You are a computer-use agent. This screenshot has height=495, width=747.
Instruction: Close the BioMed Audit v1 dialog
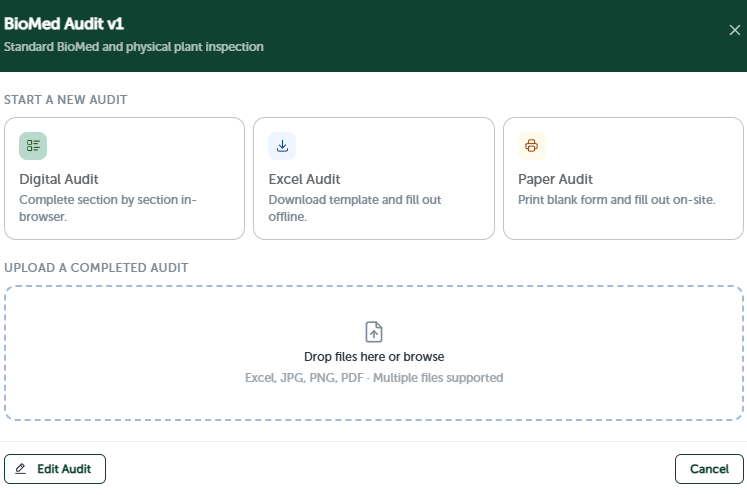pos(735,30)
